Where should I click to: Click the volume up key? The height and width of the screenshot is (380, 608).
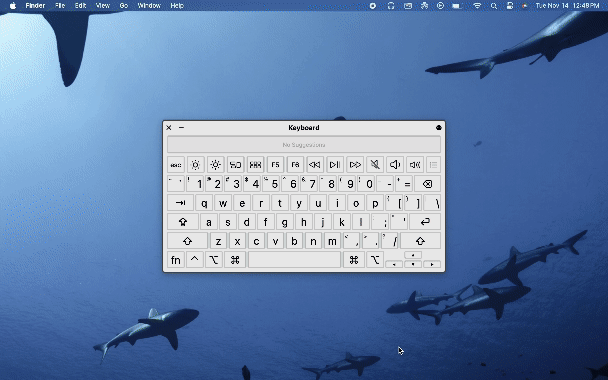tap(415, 165)
